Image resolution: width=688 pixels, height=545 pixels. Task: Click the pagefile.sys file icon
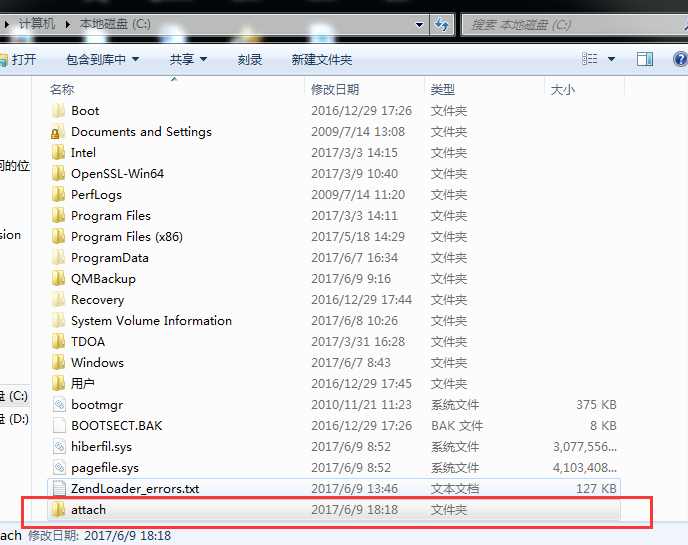[59, 468]
